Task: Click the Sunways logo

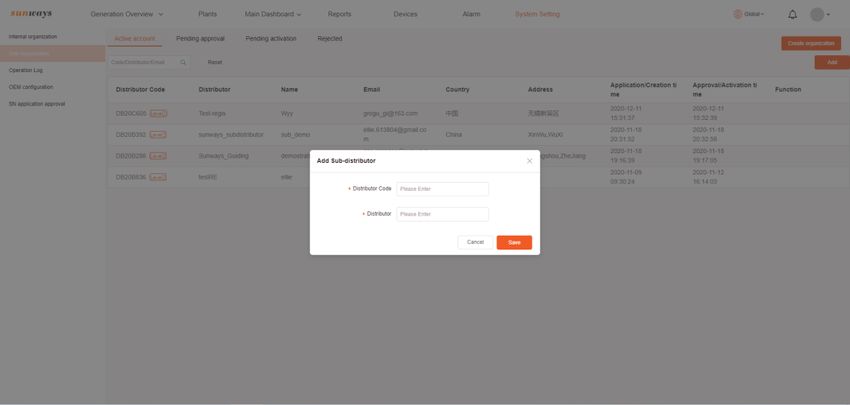Action: click(31, 14)
